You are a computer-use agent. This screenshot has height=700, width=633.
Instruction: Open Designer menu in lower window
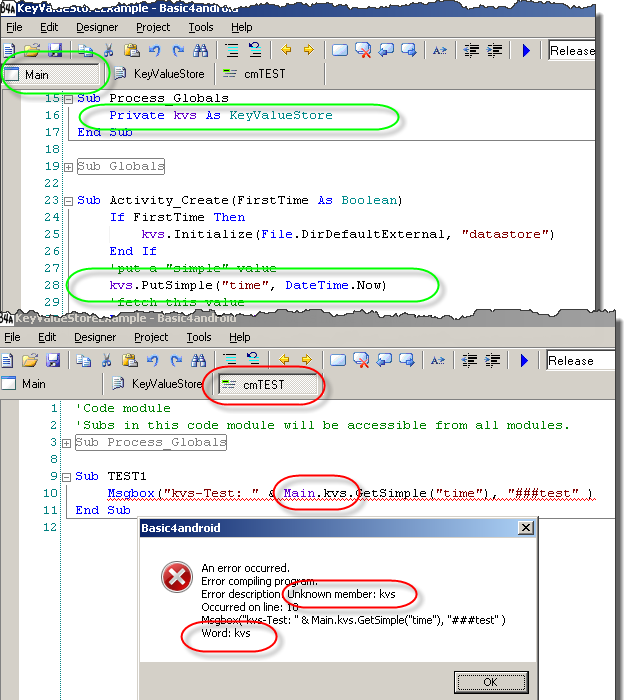click(95, 337)
